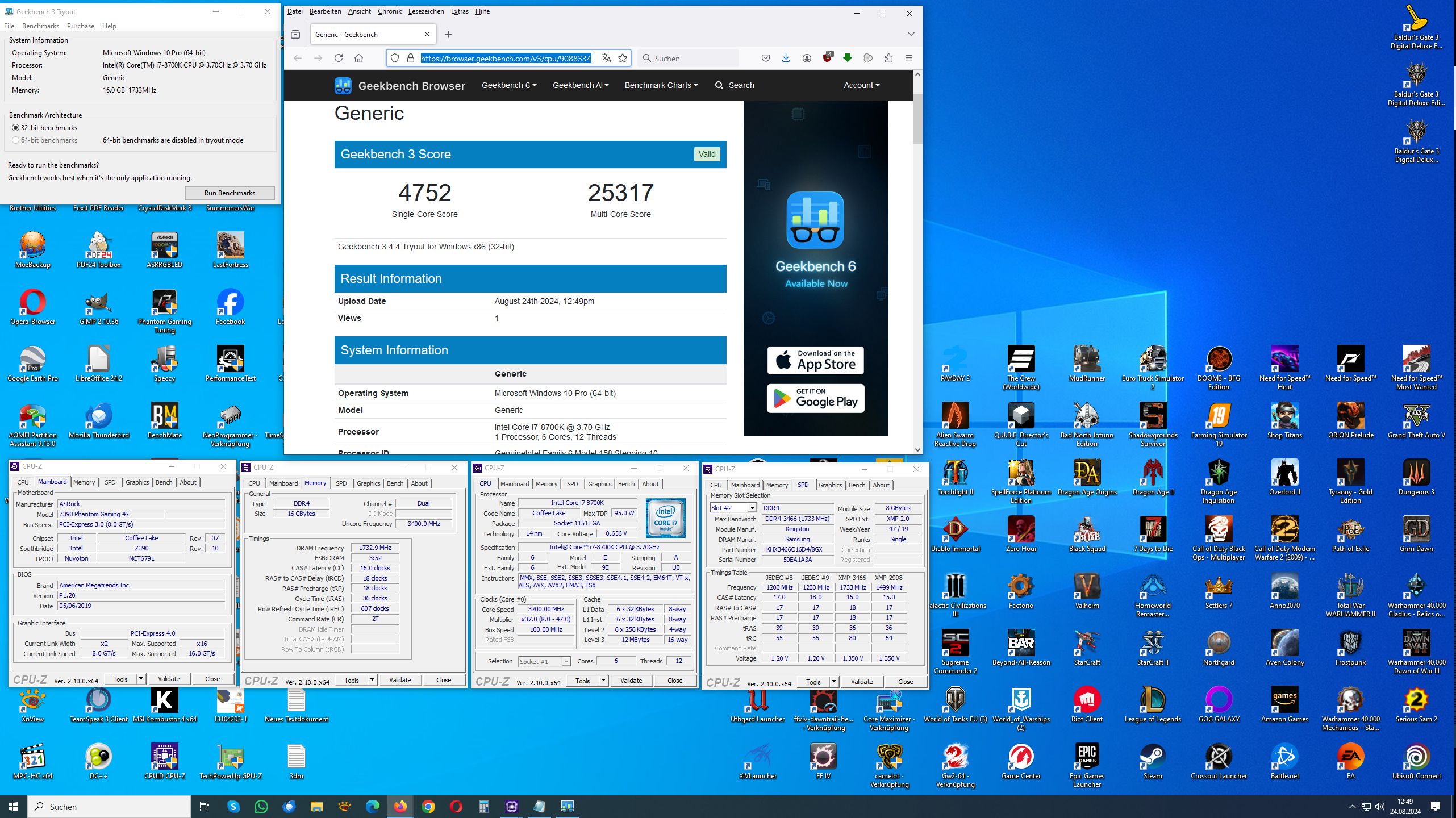Click the Windows taskbar search box
Screen dimensions: 1456x818
pos(110,807)
